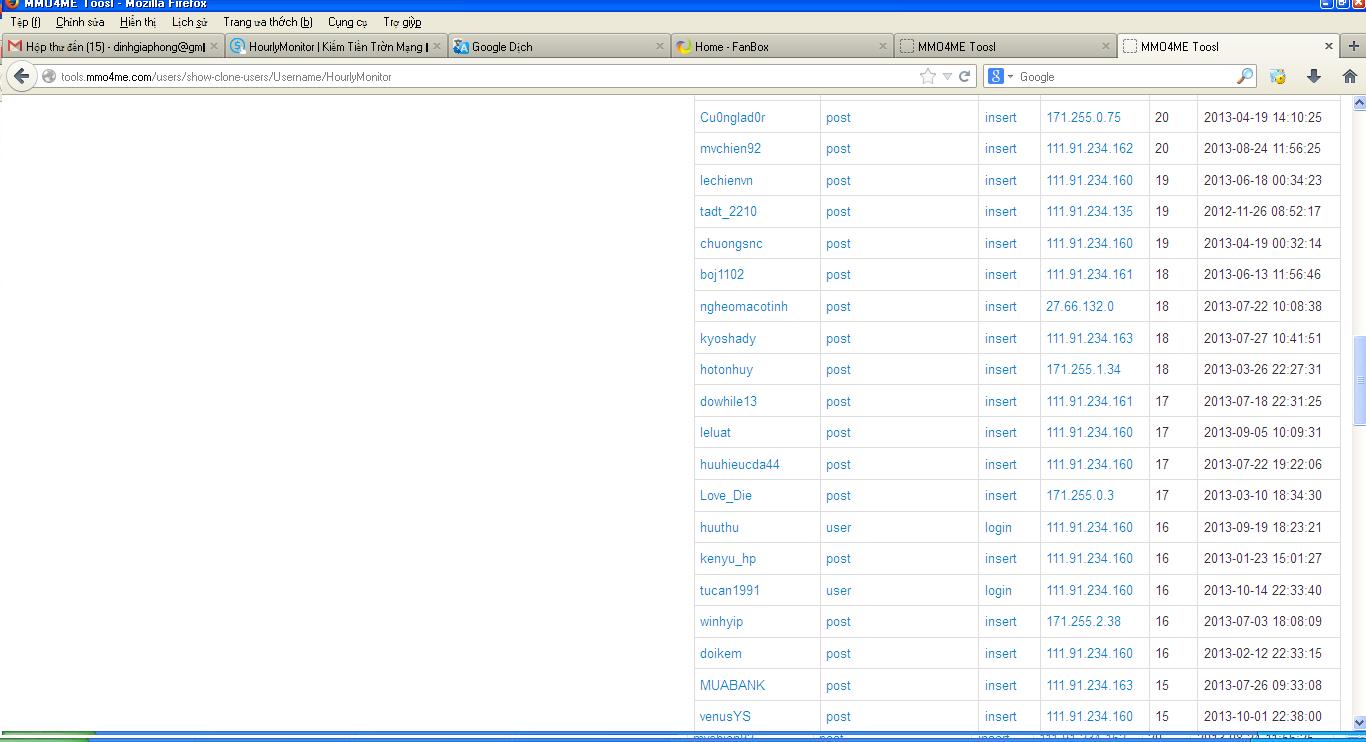Open user Cu0nglad0r link

732,117
